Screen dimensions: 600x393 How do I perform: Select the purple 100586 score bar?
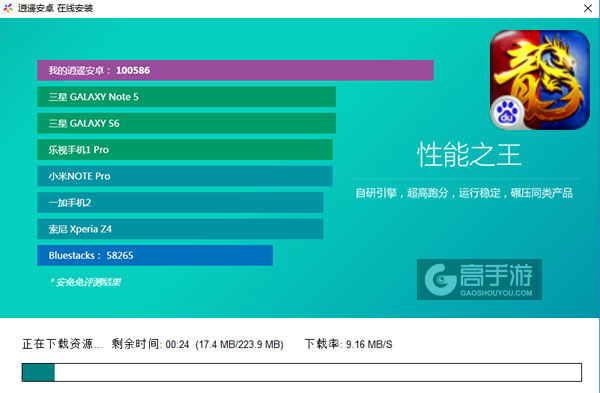pyautogui.click(x=235, y=70)
